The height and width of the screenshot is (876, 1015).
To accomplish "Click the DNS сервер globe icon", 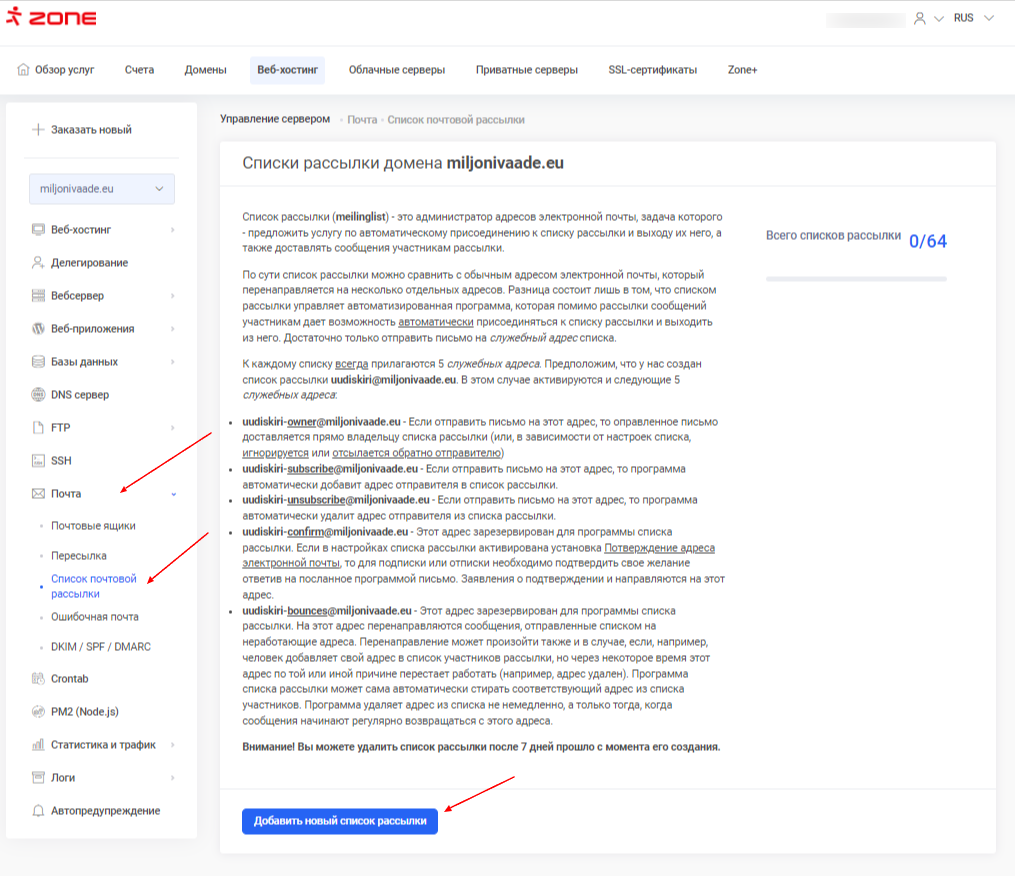I will pos(38,395).
